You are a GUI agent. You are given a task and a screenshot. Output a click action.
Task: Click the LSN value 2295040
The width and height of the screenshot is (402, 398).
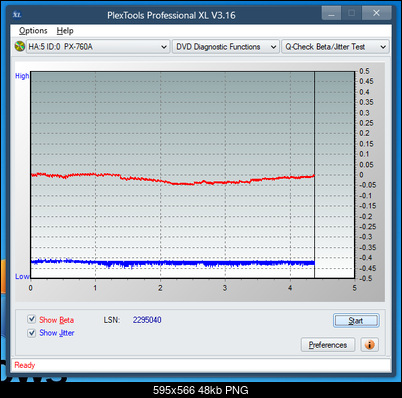click(x=147, y=320)
